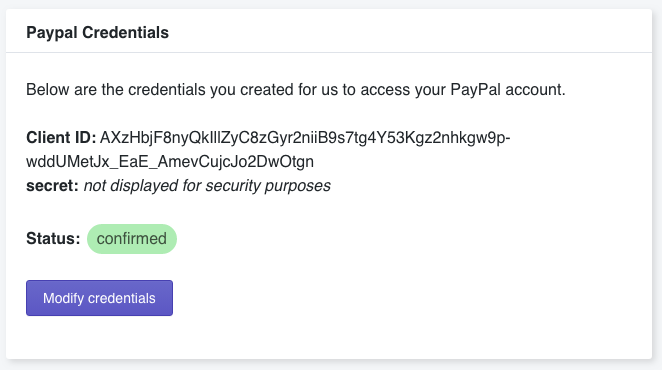Image resolution: width=662 pixels, height=370 pixels.
Task: Click the word PayPal in the description
Action: pos(475,90)
